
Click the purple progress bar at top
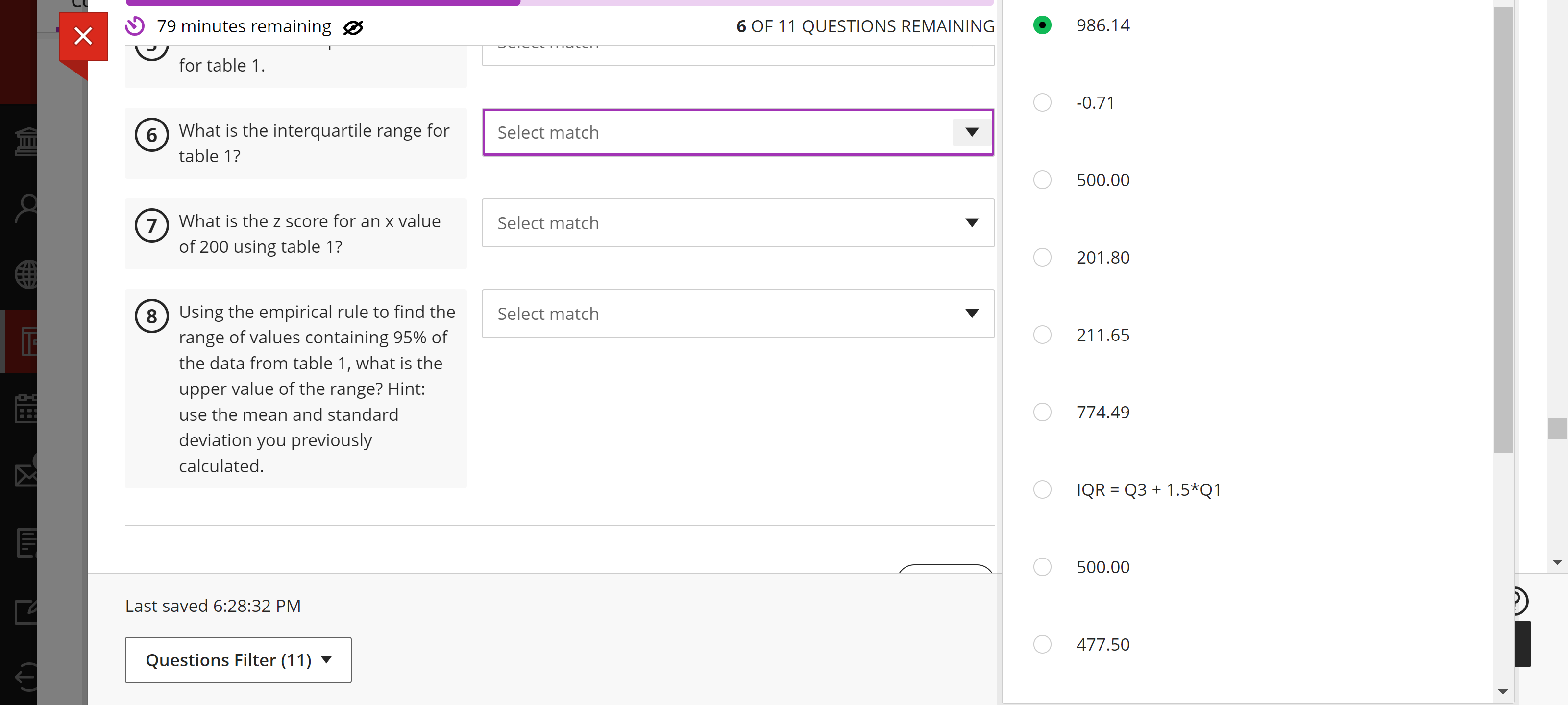pos(322,2)
